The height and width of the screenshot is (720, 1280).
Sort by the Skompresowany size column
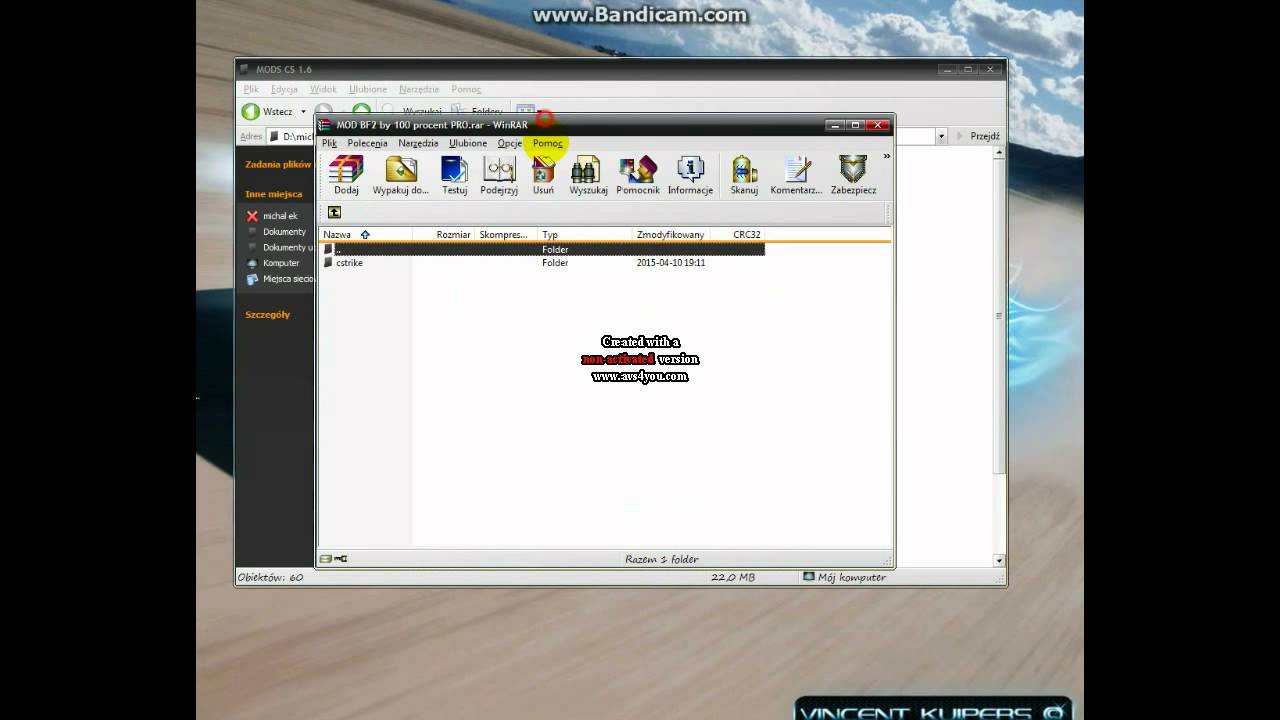(506, 235)
